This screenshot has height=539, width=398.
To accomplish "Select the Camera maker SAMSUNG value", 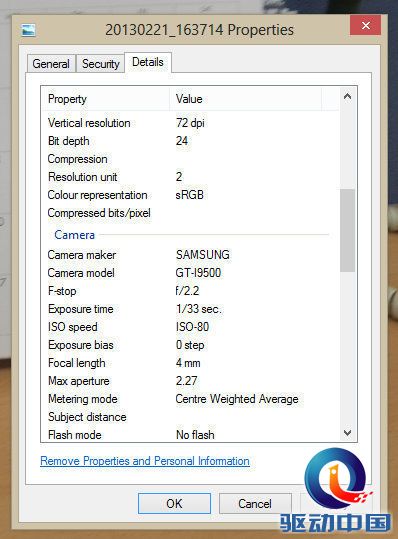I will 203,255.
